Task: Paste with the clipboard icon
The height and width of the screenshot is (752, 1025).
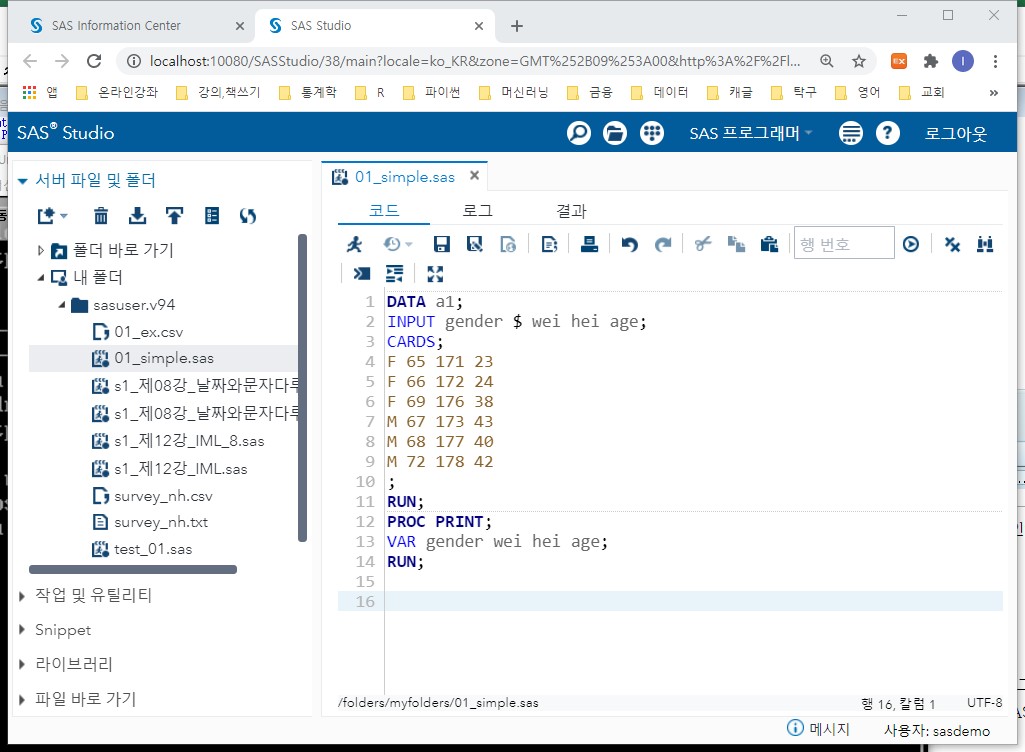Action: (769, 245)
